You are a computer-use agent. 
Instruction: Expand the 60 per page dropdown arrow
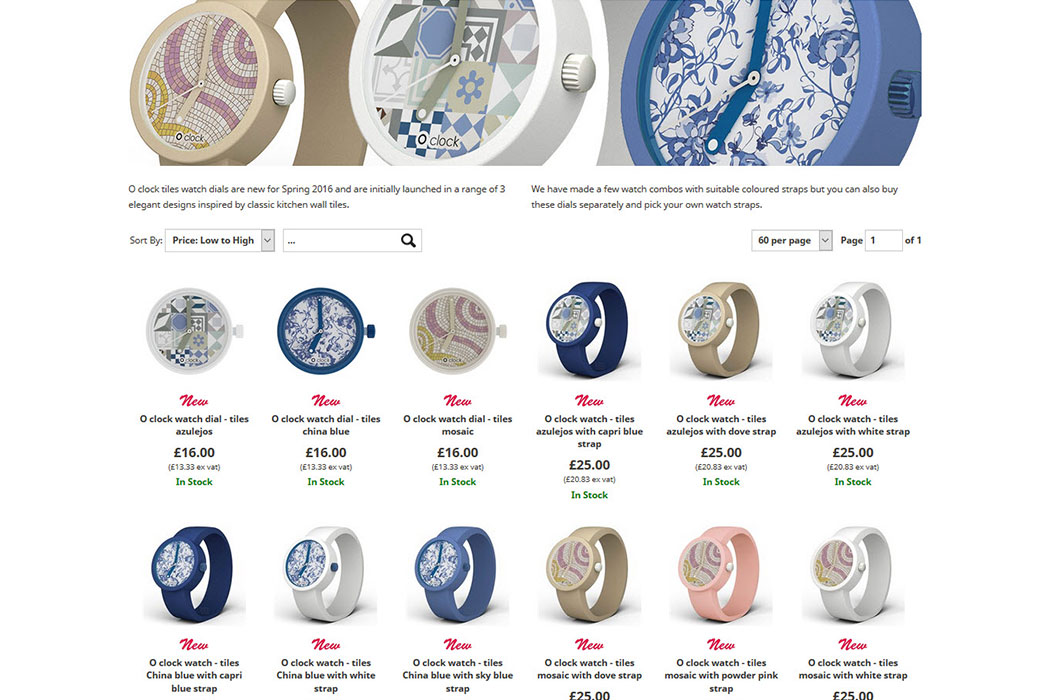825,240
